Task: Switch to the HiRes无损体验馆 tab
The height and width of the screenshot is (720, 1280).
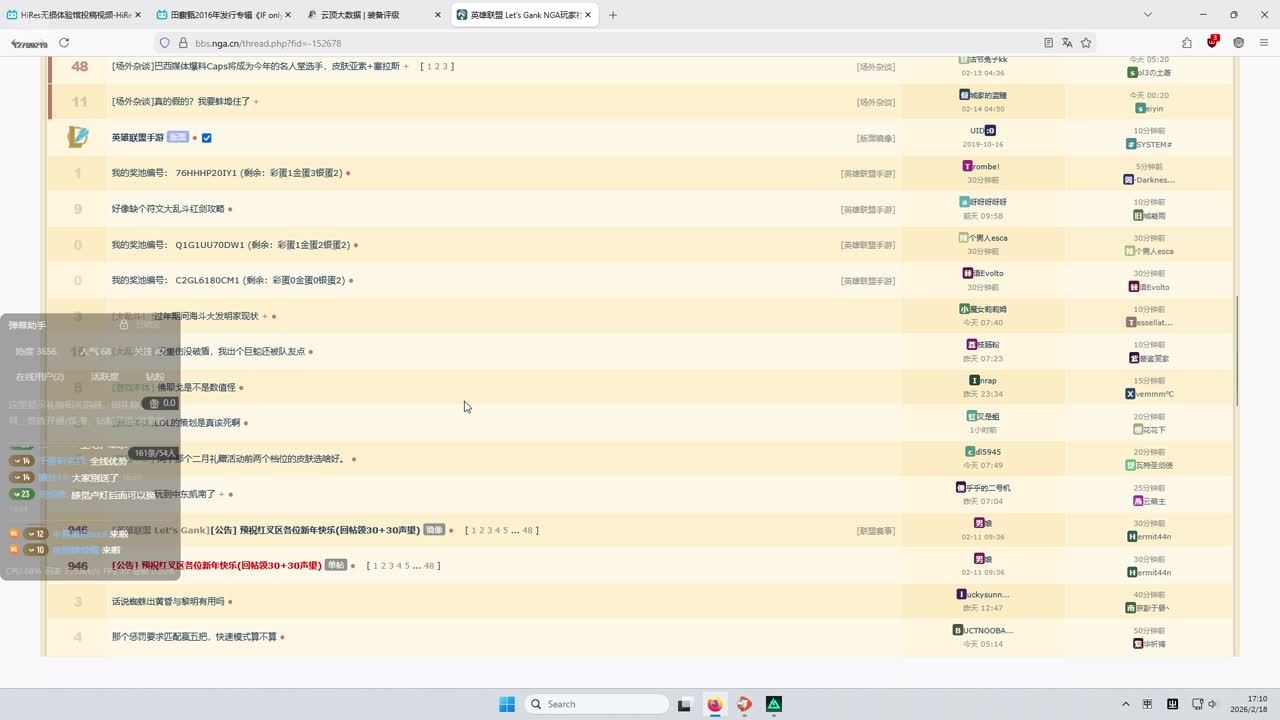Action: click(x=68, y=15)
